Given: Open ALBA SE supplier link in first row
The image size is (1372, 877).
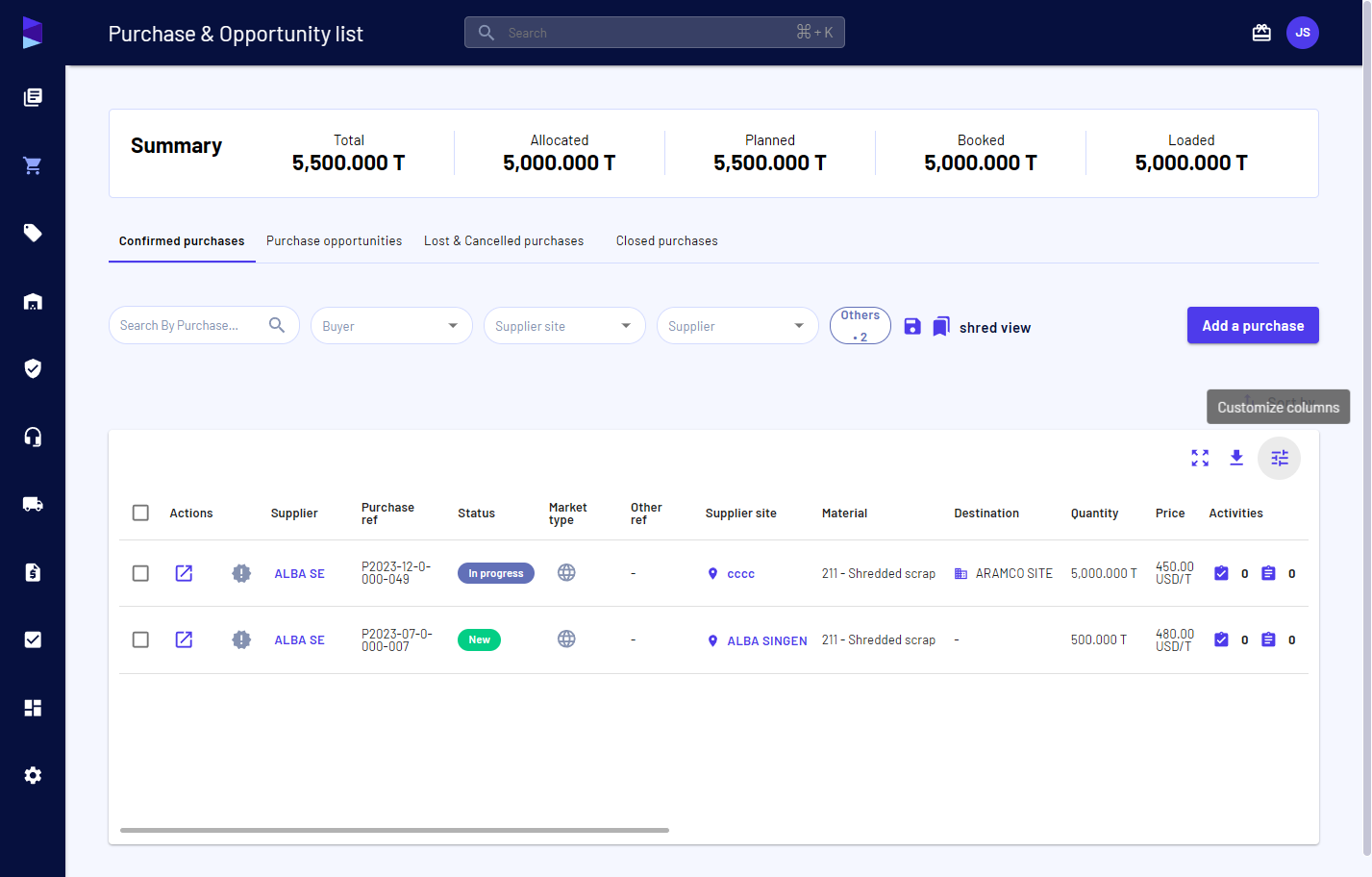Looking at the screenshot, I should click(x=300, y=574).
